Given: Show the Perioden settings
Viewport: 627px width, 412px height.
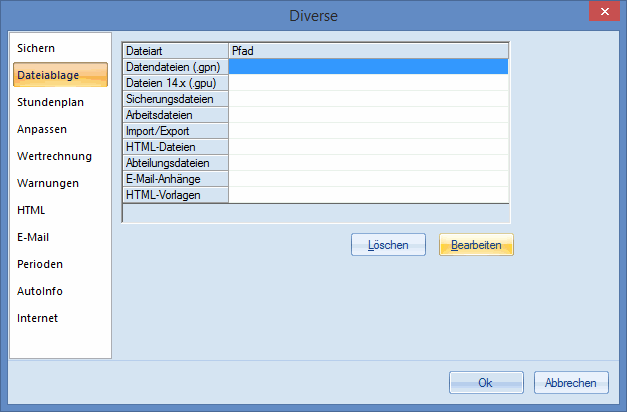Looking at the screenshot, I should coord(40,264).
